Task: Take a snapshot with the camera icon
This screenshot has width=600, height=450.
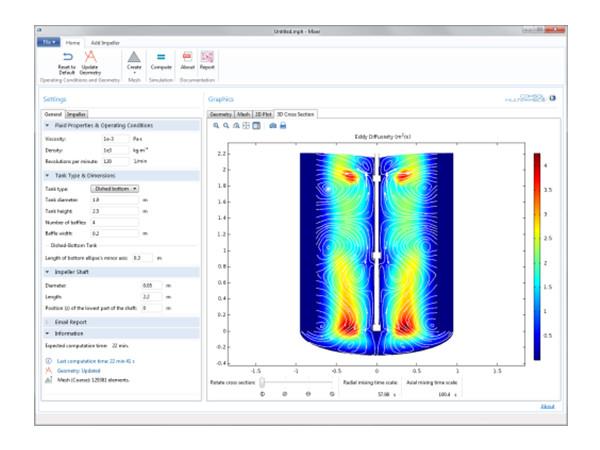Action: 273,126
